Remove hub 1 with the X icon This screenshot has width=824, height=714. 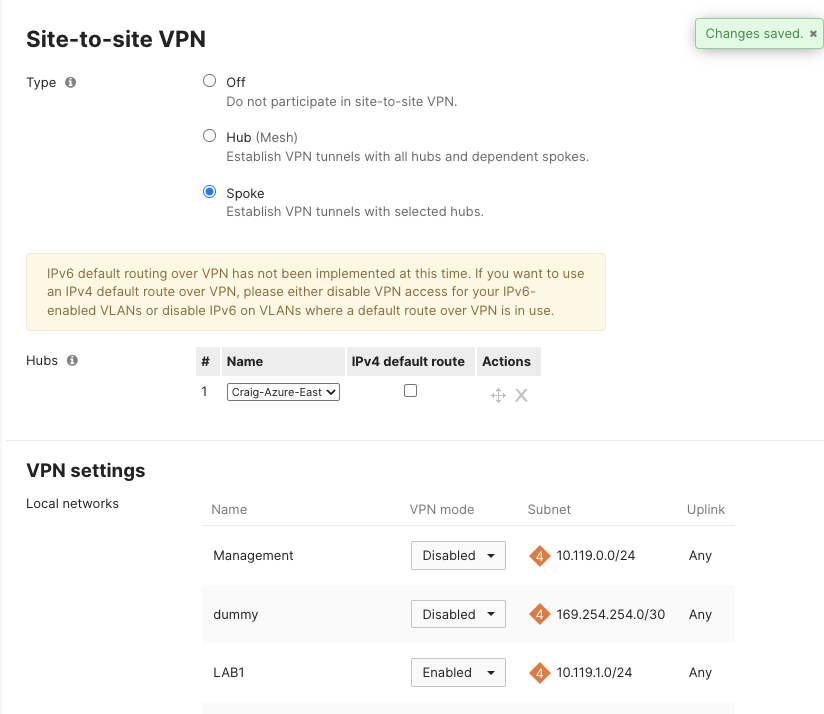coord(521,395)
